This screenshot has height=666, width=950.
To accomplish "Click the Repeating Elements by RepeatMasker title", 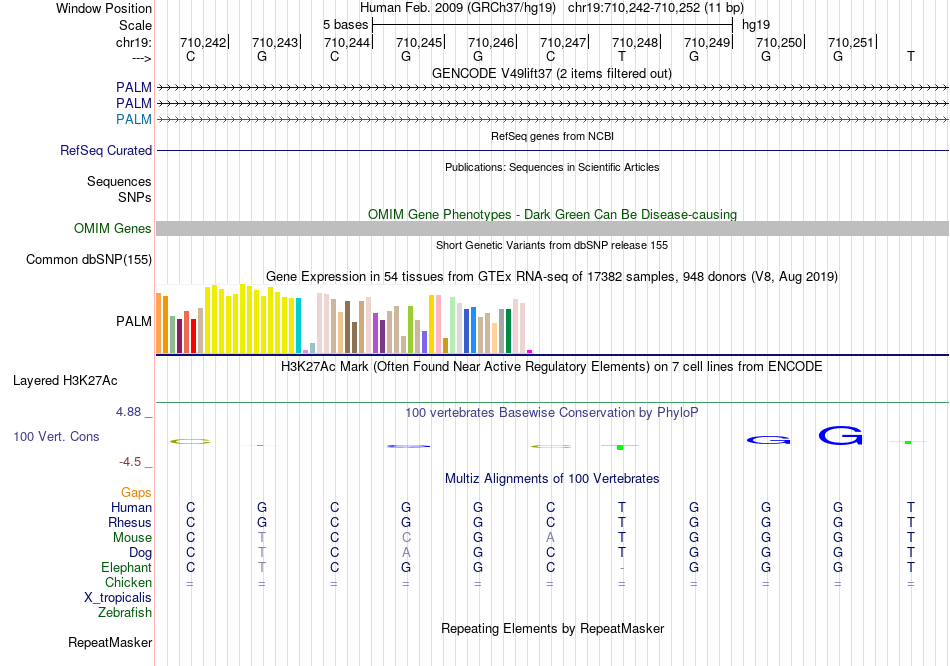I will click(553, 628).
